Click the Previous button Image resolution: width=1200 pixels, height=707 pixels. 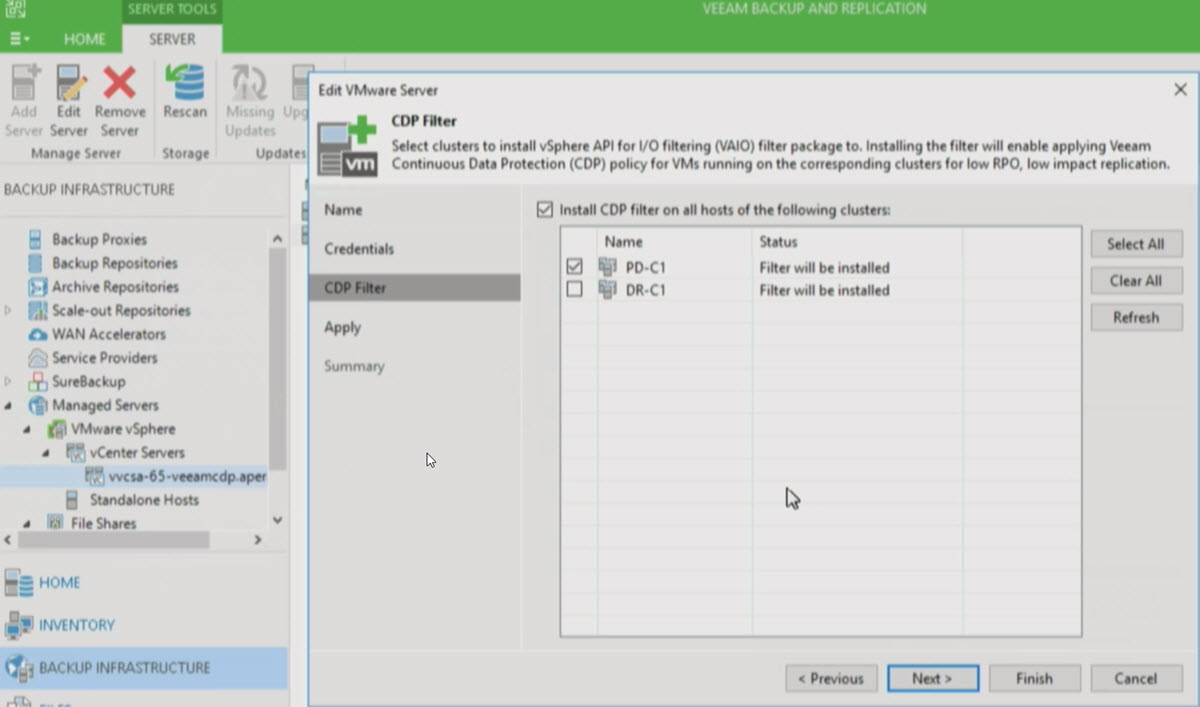click(x=831, y=678)
